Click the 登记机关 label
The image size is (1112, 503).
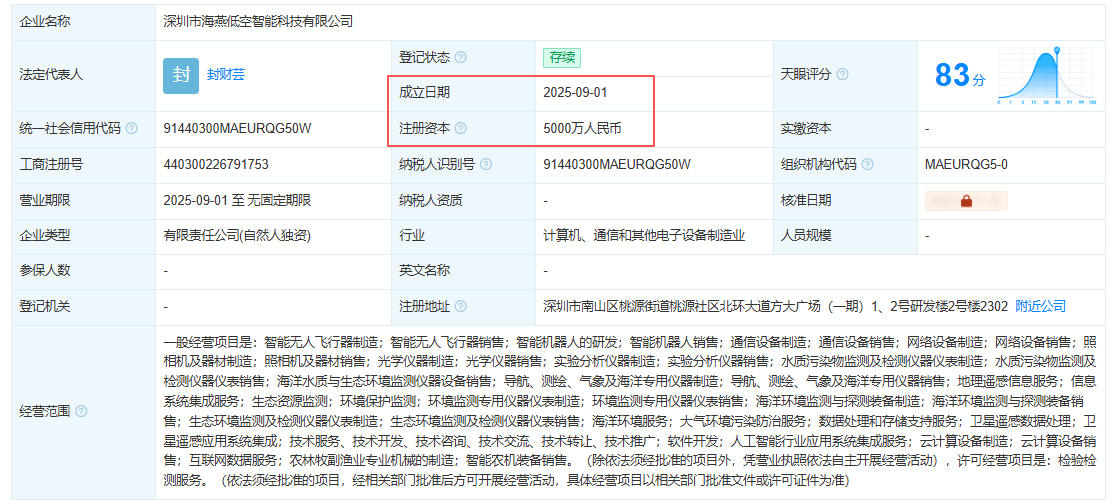click(x=45, y=306)
